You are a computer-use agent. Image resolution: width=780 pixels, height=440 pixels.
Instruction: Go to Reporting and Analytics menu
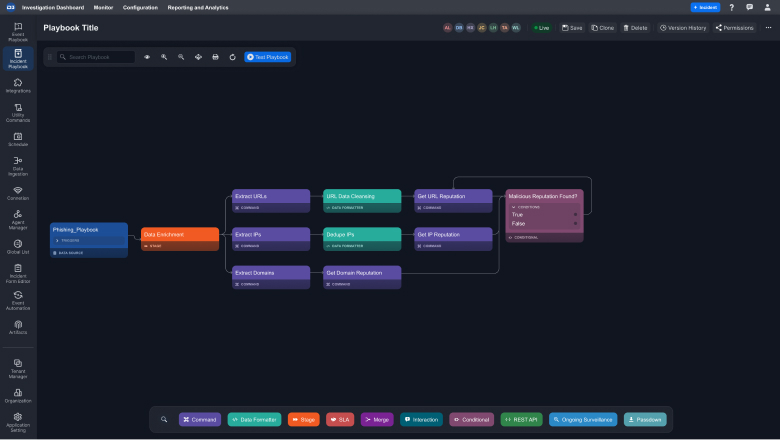point(196,7)
